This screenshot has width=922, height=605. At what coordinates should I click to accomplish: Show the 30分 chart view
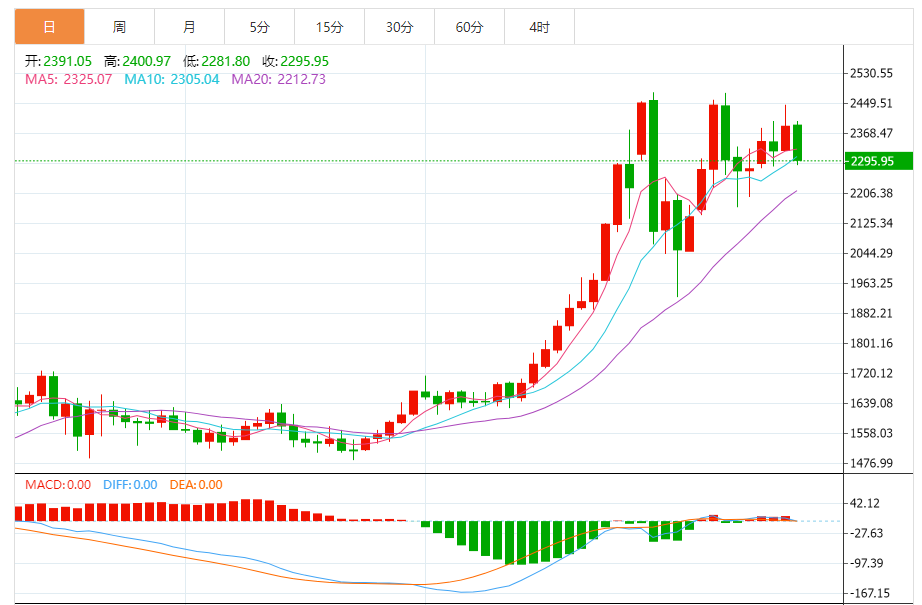pos(399,27)
